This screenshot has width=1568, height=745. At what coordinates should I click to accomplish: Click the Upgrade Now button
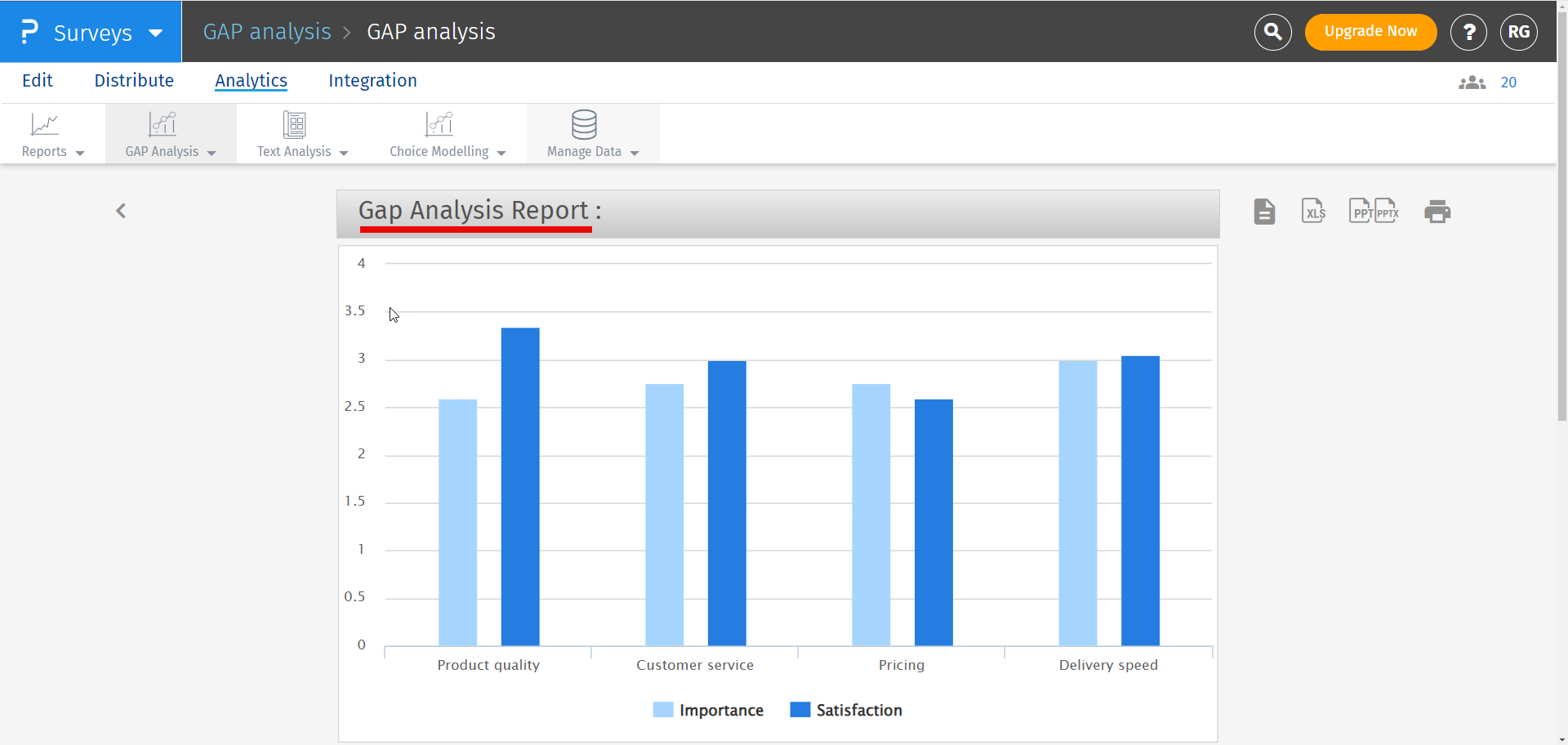pos(1370,32)
